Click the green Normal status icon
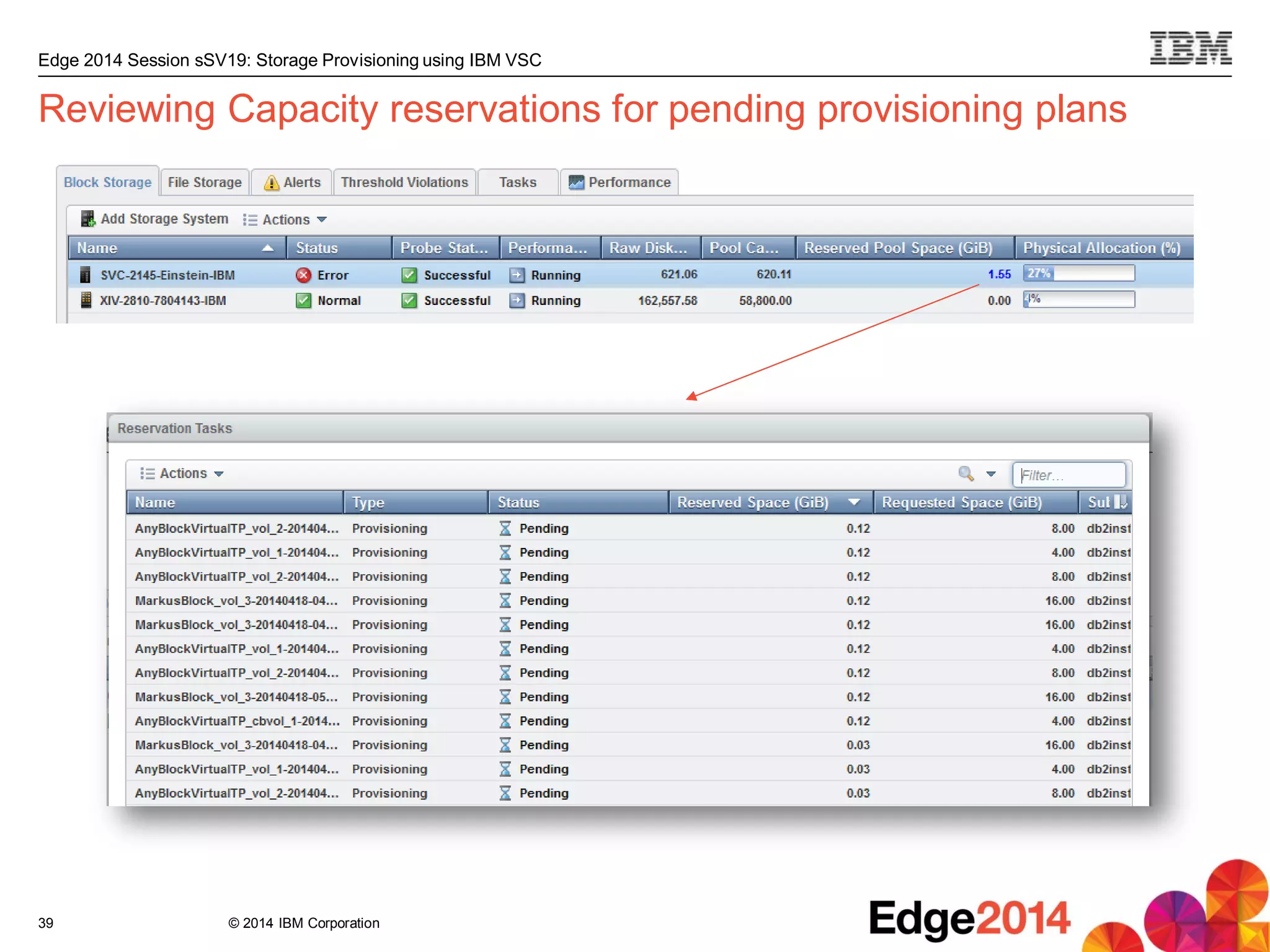Screen dimensions: 1270x952 click(303, 301)
